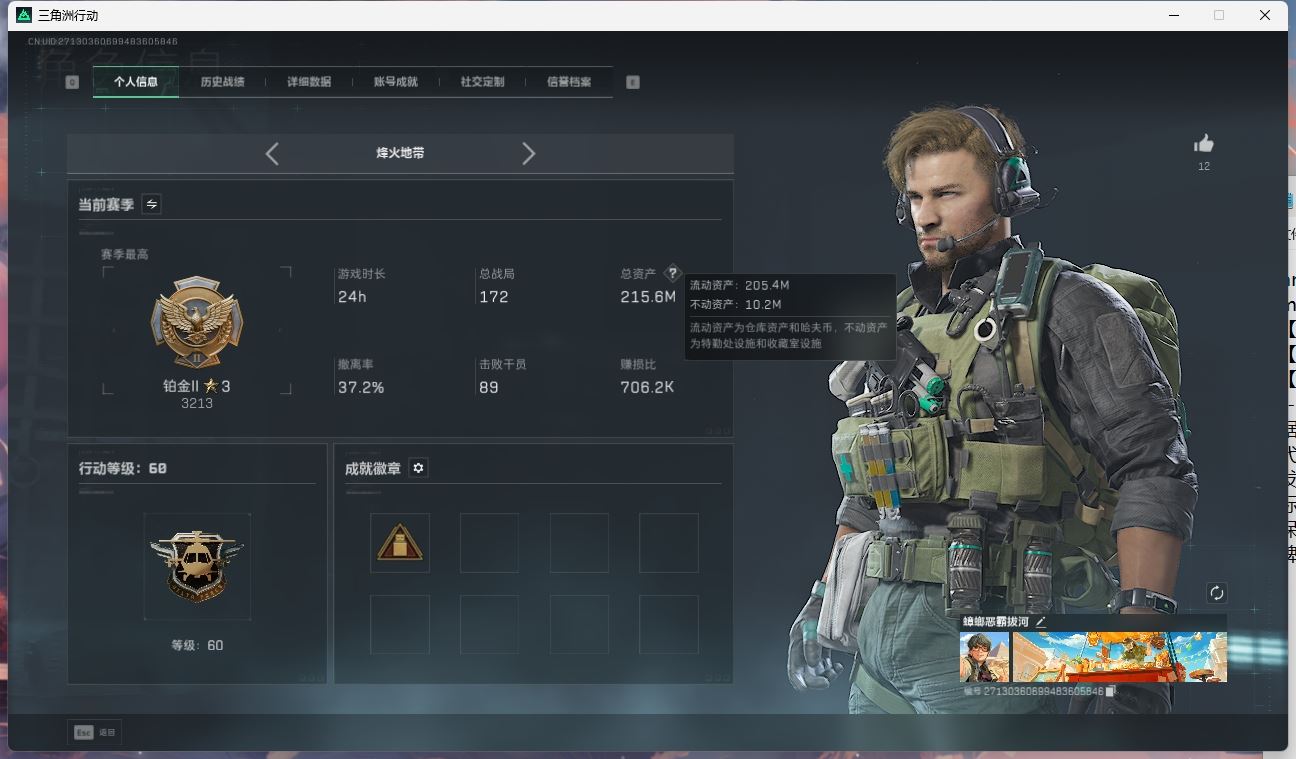This screenshot has height=759, width=1296.
Task: Click the 铂金II rank emblem
Action: [x=196, y=323]
